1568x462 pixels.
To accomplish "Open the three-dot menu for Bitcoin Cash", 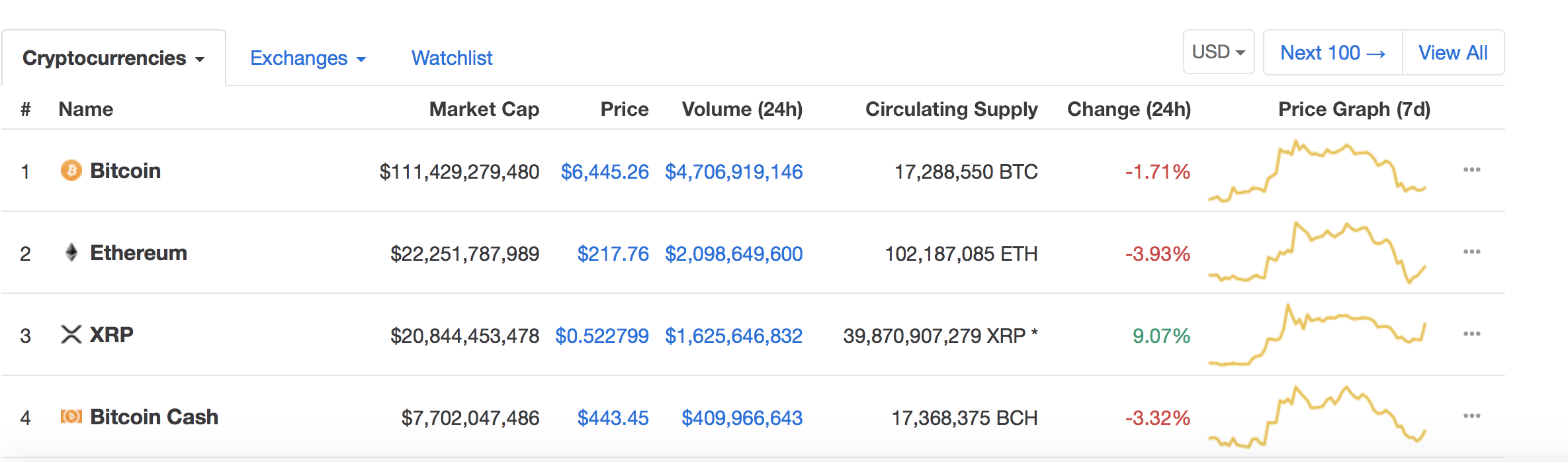I will pyautogui.click(x=1472, y=416).
